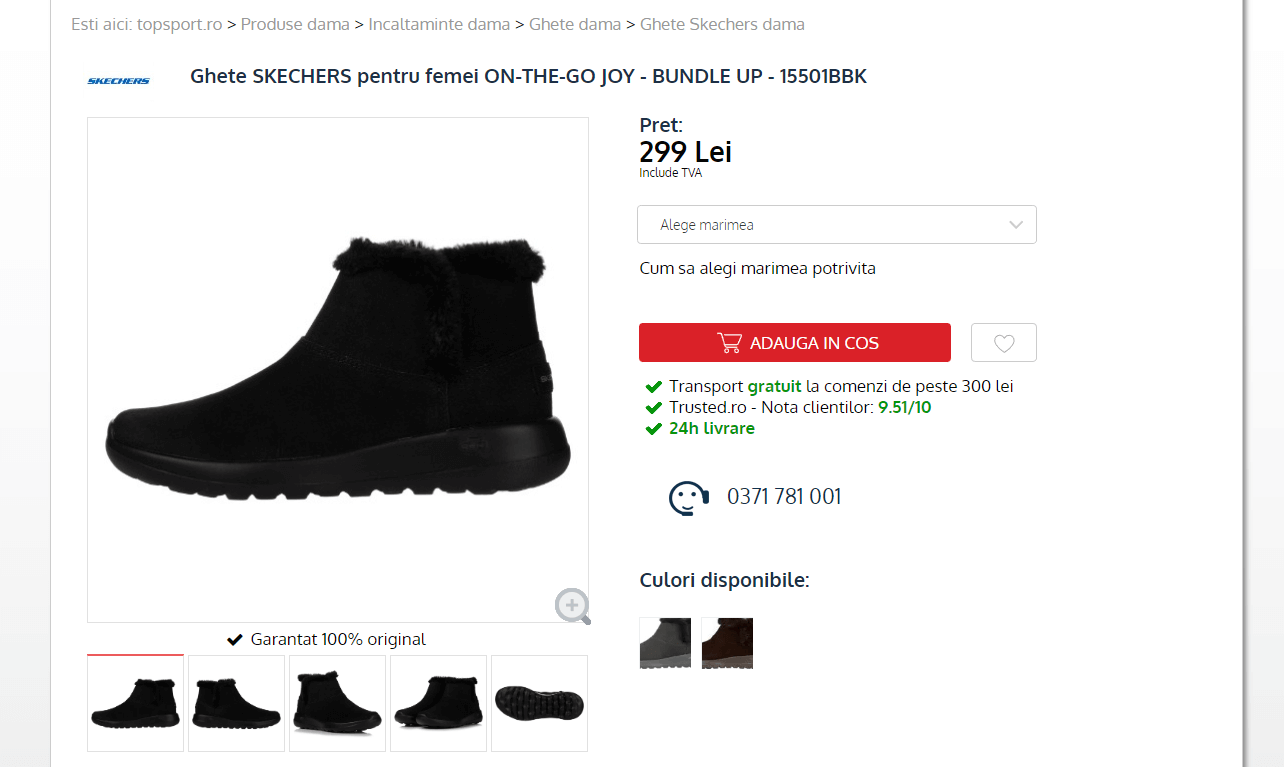This screenshot has width=1284, height=767.
Task: Click the Skechers brand logo
Action: coord(118,80)
